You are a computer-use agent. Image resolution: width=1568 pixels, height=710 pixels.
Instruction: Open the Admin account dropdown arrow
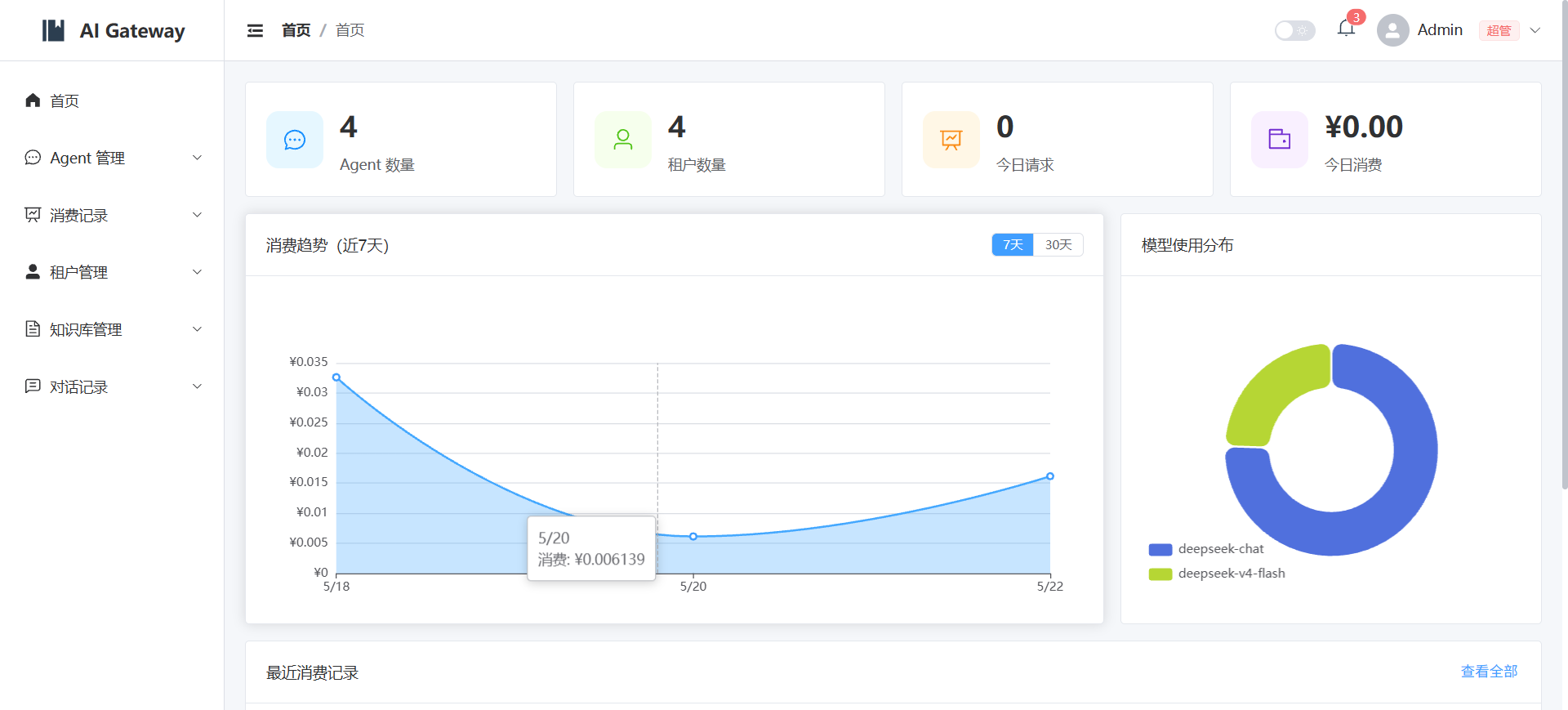click(1535, 30)
